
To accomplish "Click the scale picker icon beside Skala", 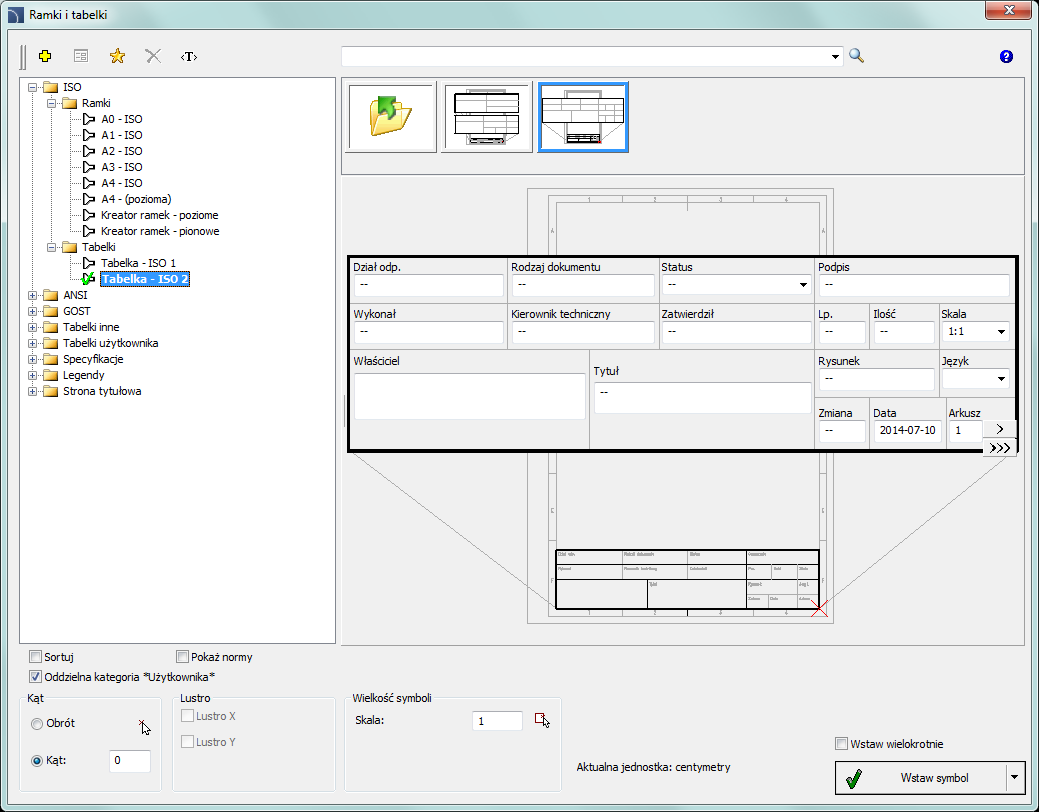I will [x=542, y=720].
